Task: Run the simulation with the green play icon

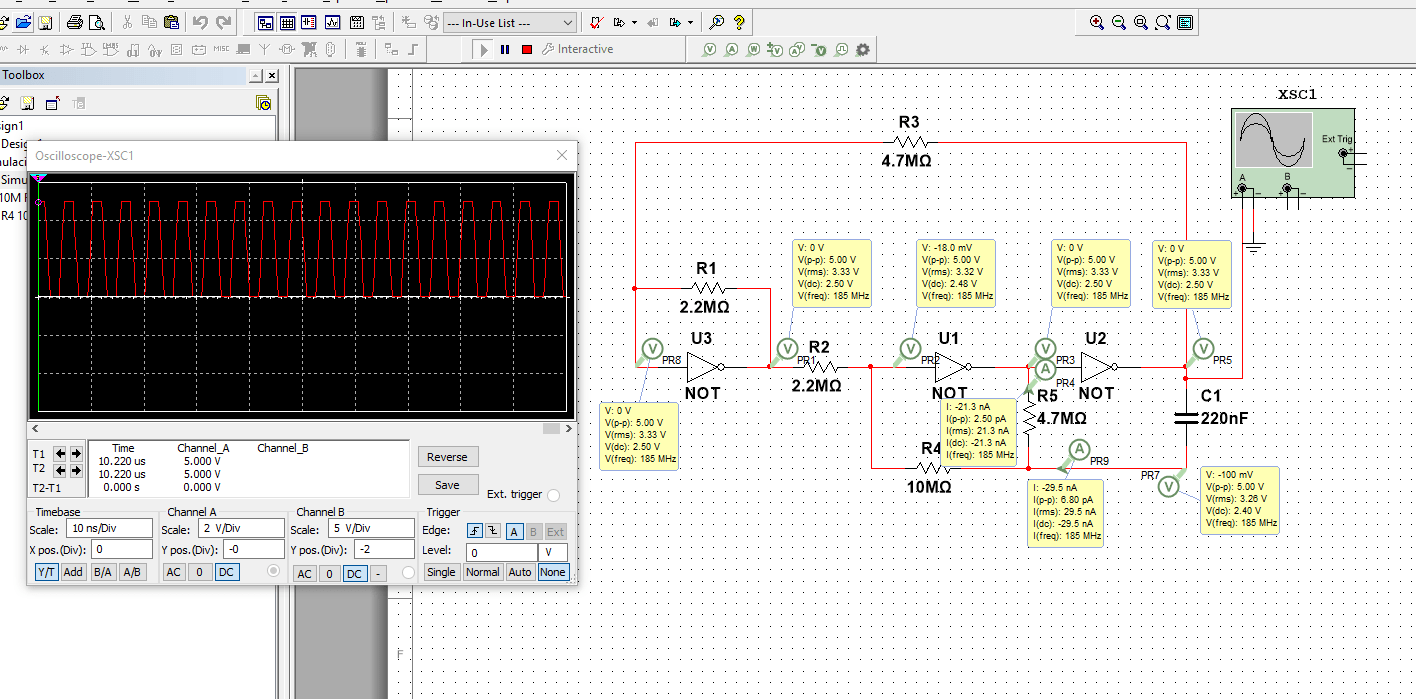Action: tap(484, 48)
